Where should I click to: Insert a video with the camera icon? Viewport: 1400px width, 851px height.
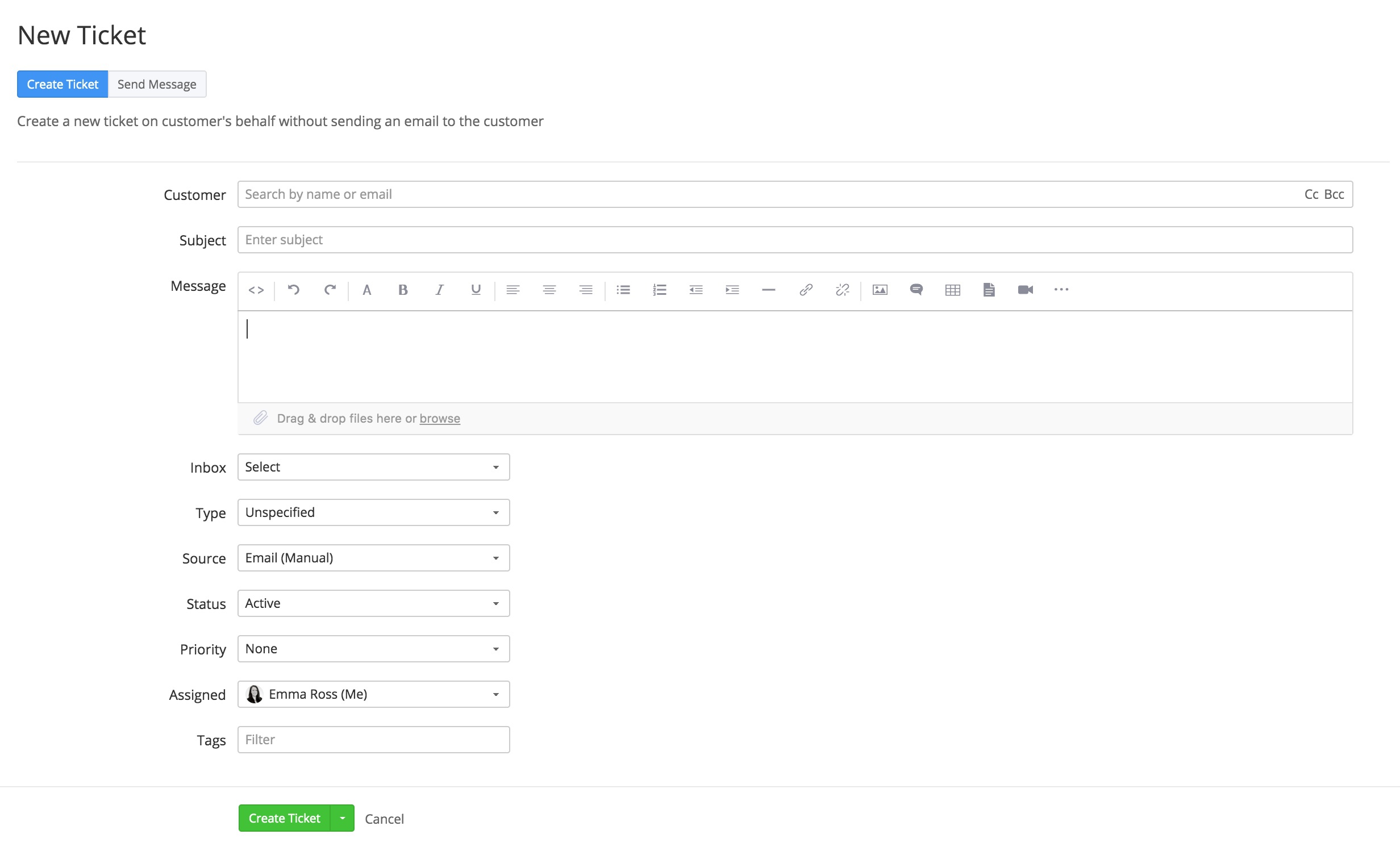point(1025,290)
